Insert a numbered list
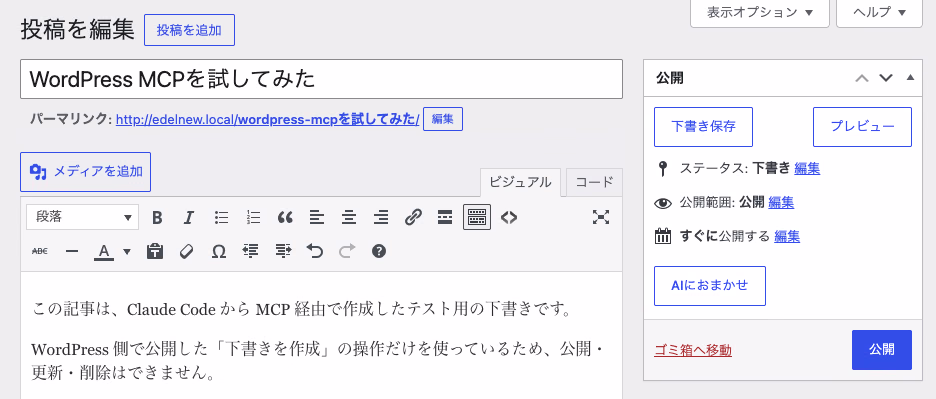Viewport: 936px width, 399px height. click(x=253, y=217)
